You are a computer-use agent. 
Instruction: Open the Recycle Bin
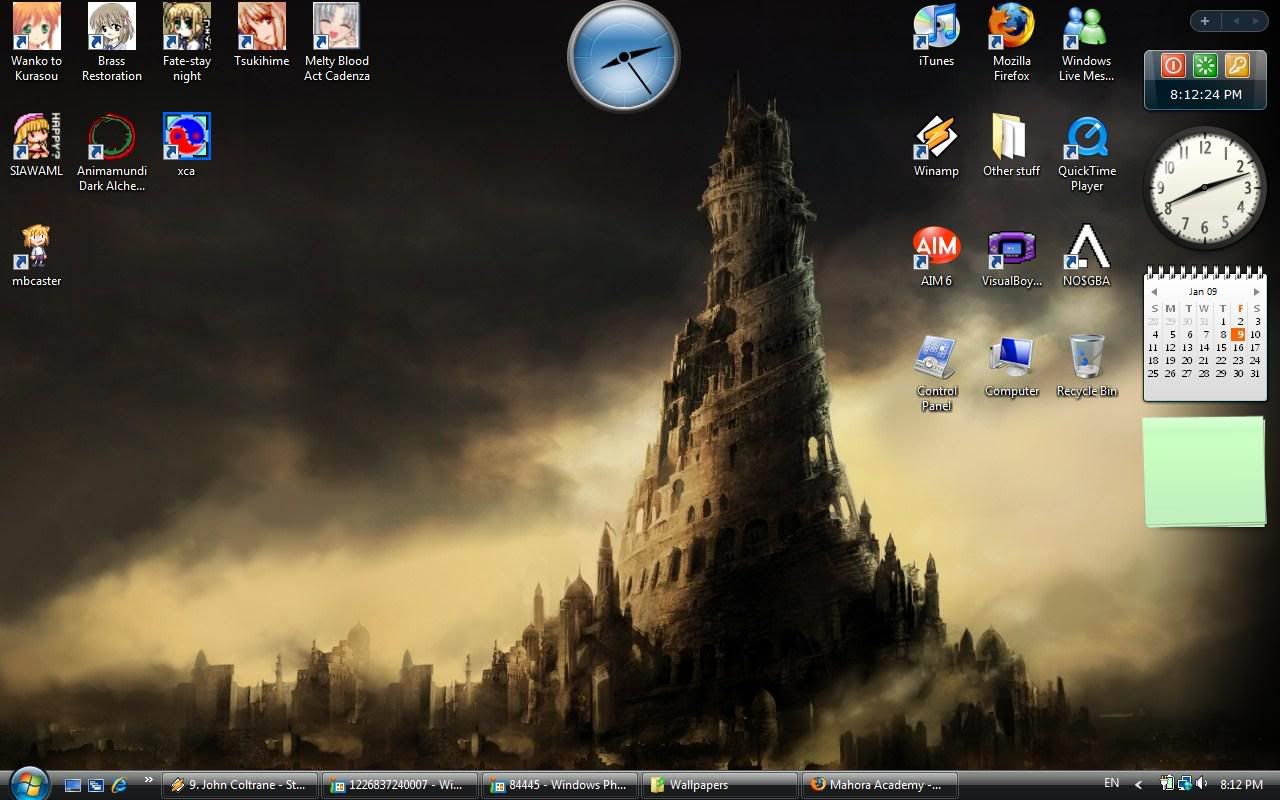pyautogui.click(x=1086, y=358)
